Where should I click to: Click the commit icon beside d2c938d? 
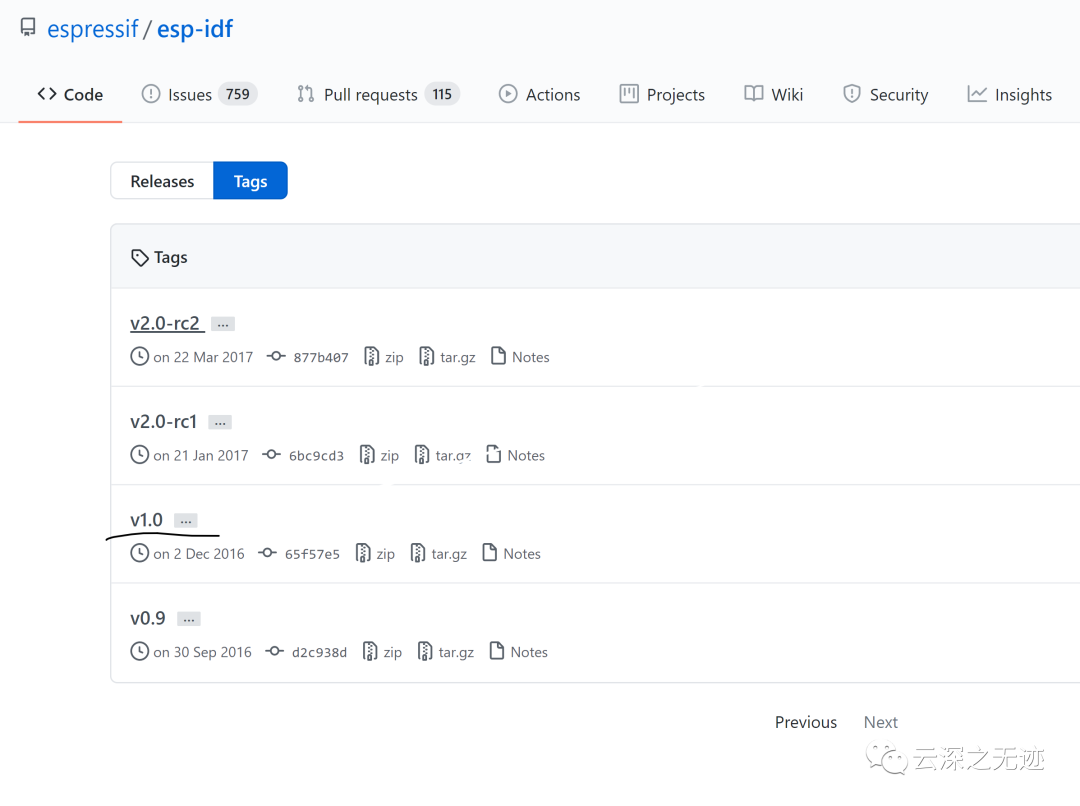point(275,652)
